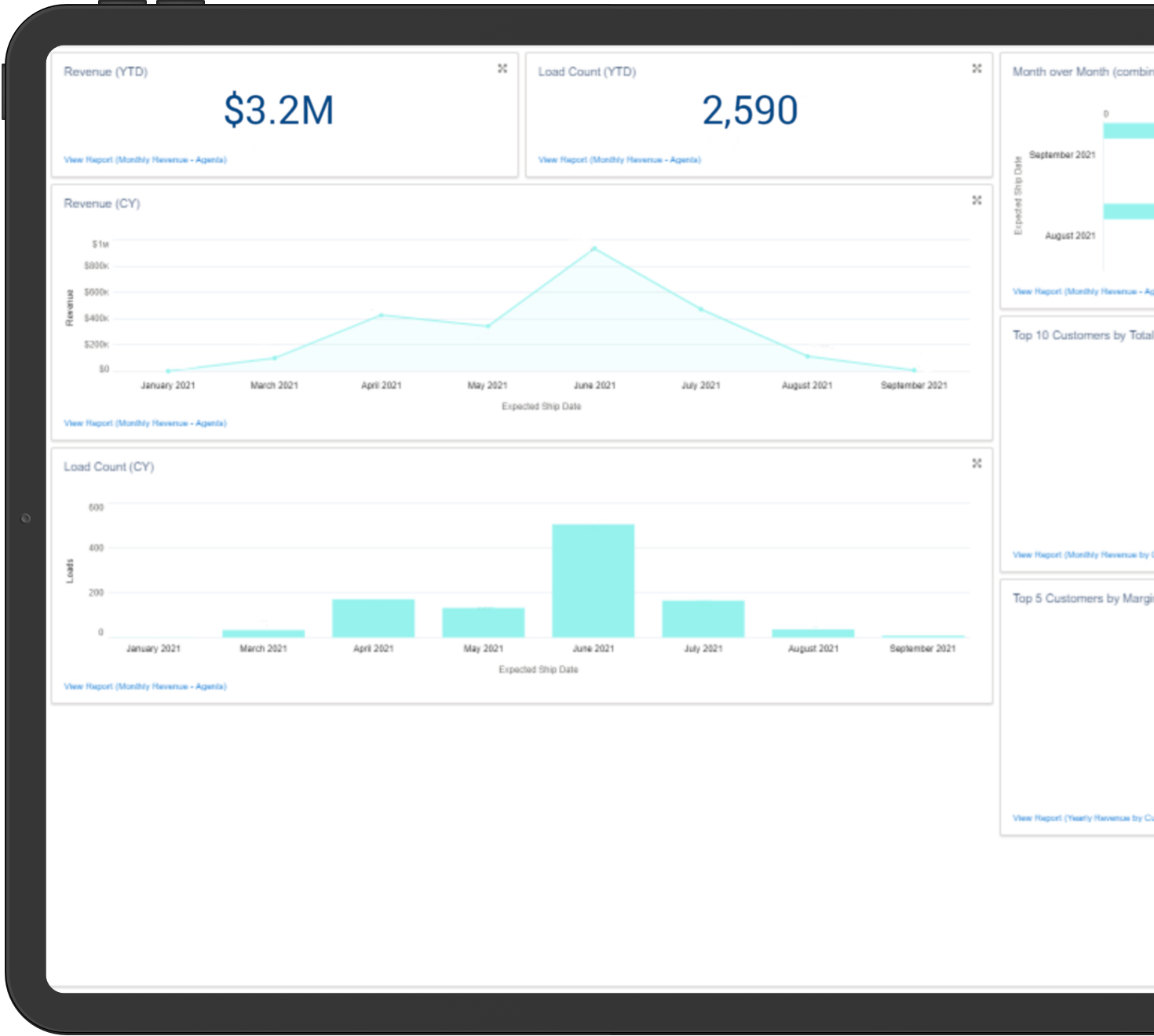The width and height of the screenshot is (1154, 1036).
Task: Click the $3.2M revenue total figure
Action: (x=279, y=111)
